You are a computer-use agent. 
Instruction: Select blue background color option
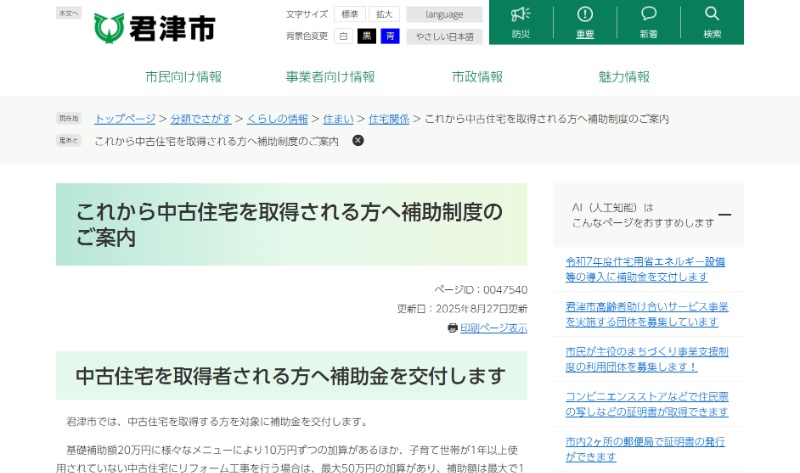[390, 36]
